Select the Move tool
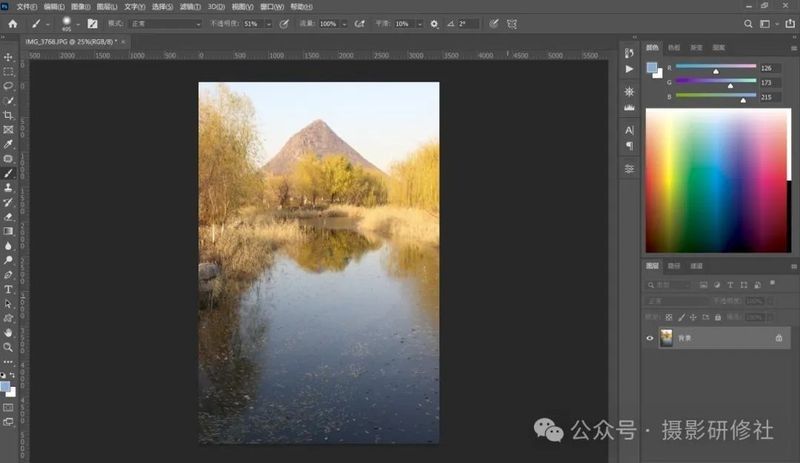 (x=8, y=57)
